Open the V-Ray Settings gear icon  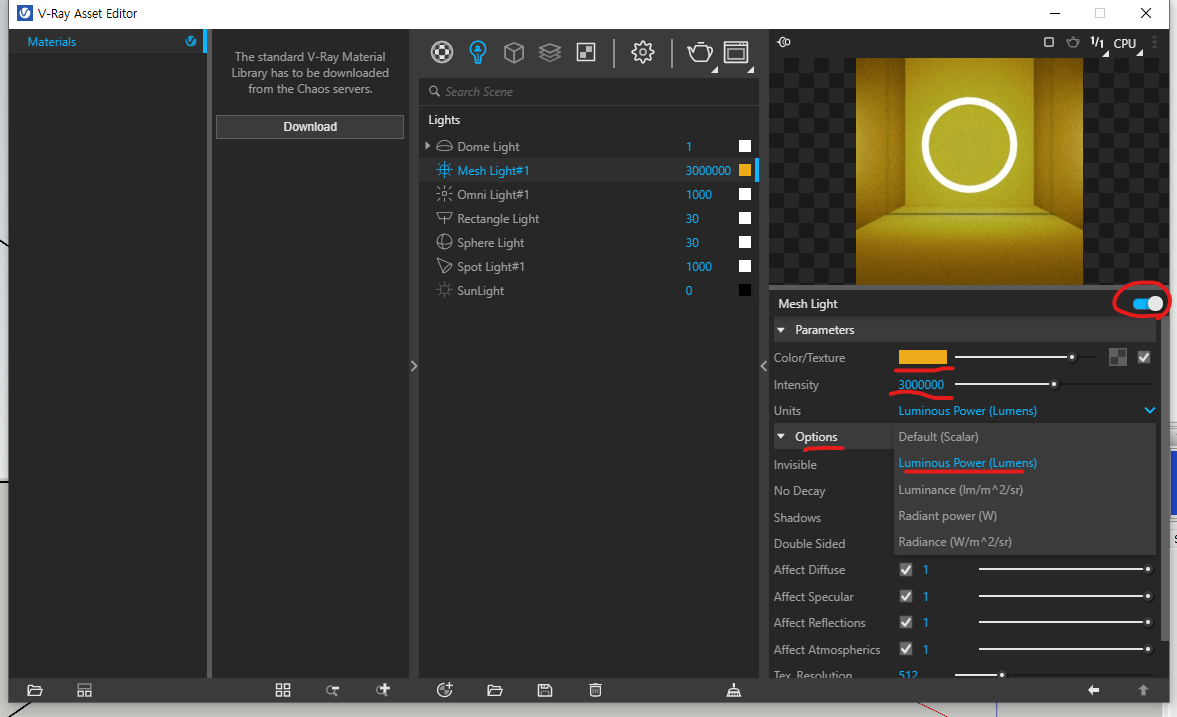(x=643, y=52)
